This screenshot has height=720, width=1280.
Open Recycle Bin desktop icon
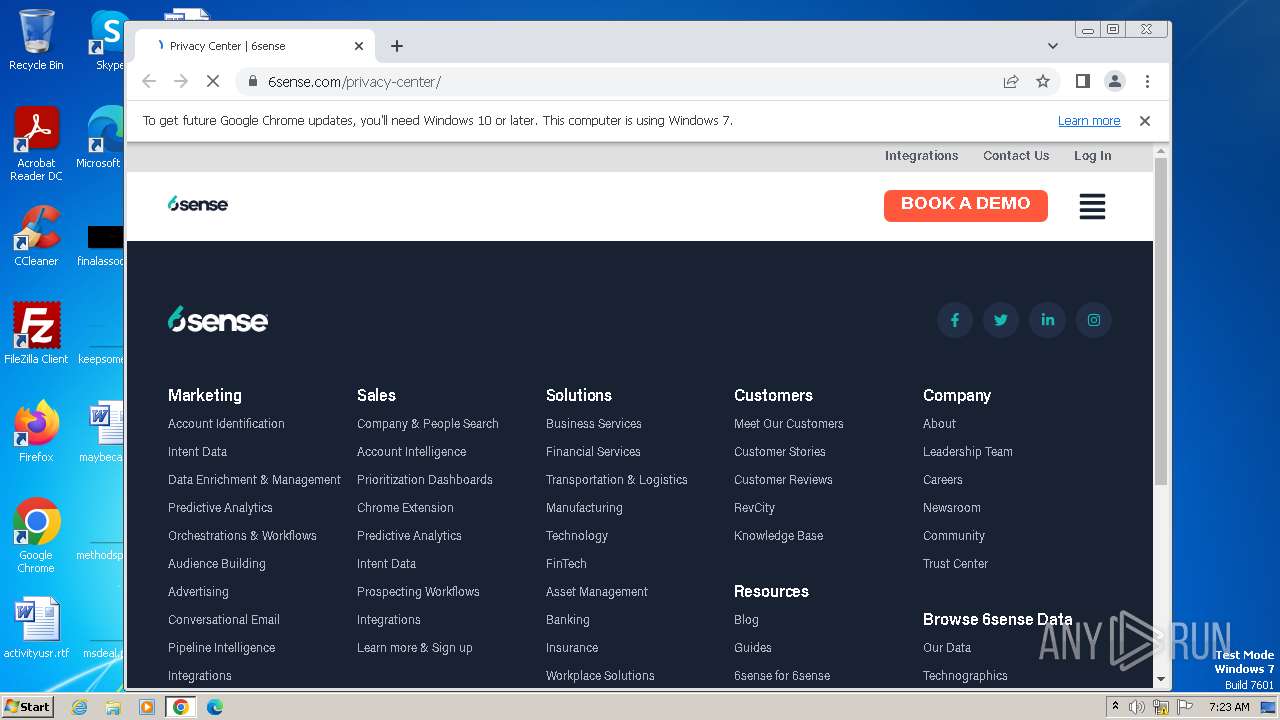click(x=36, y=40)
